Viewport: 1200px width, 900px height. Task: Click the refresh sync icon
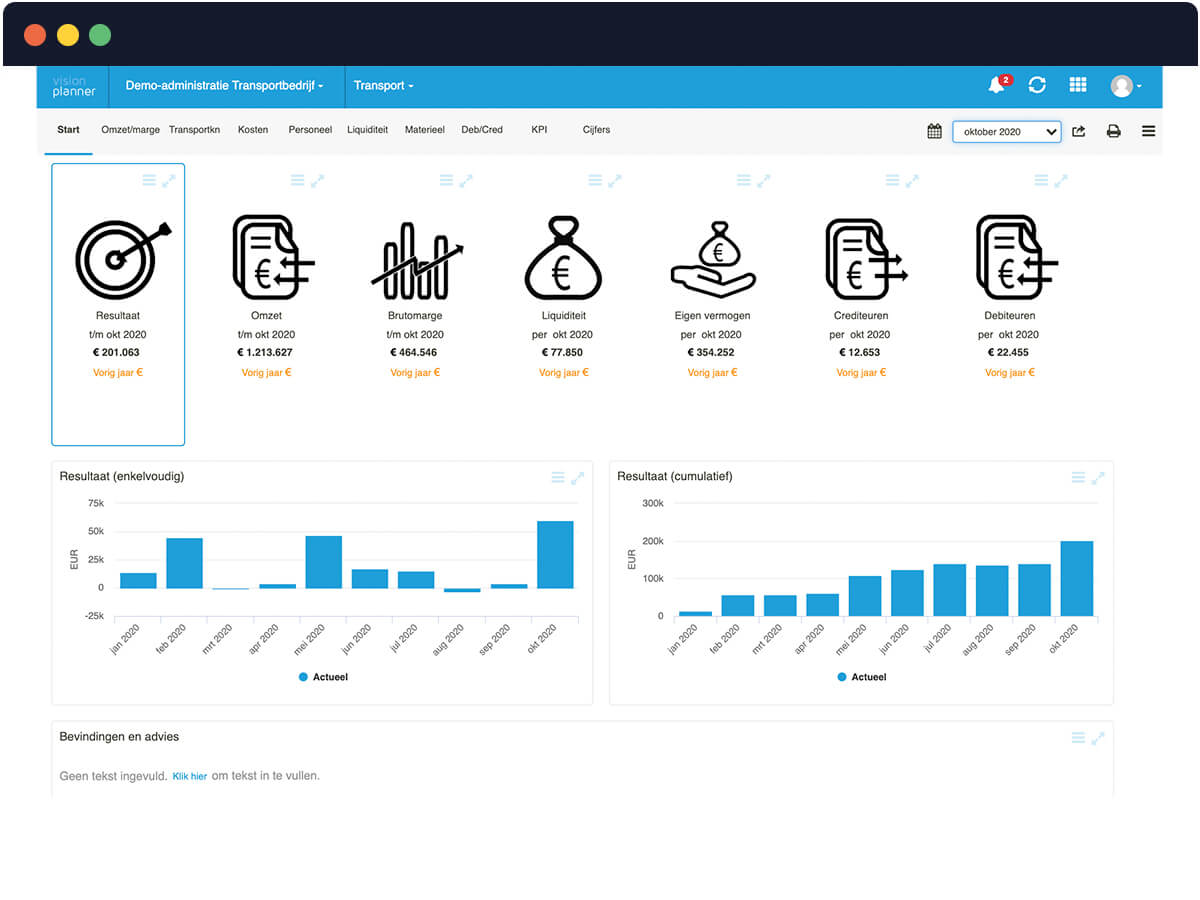point(1037,85)
